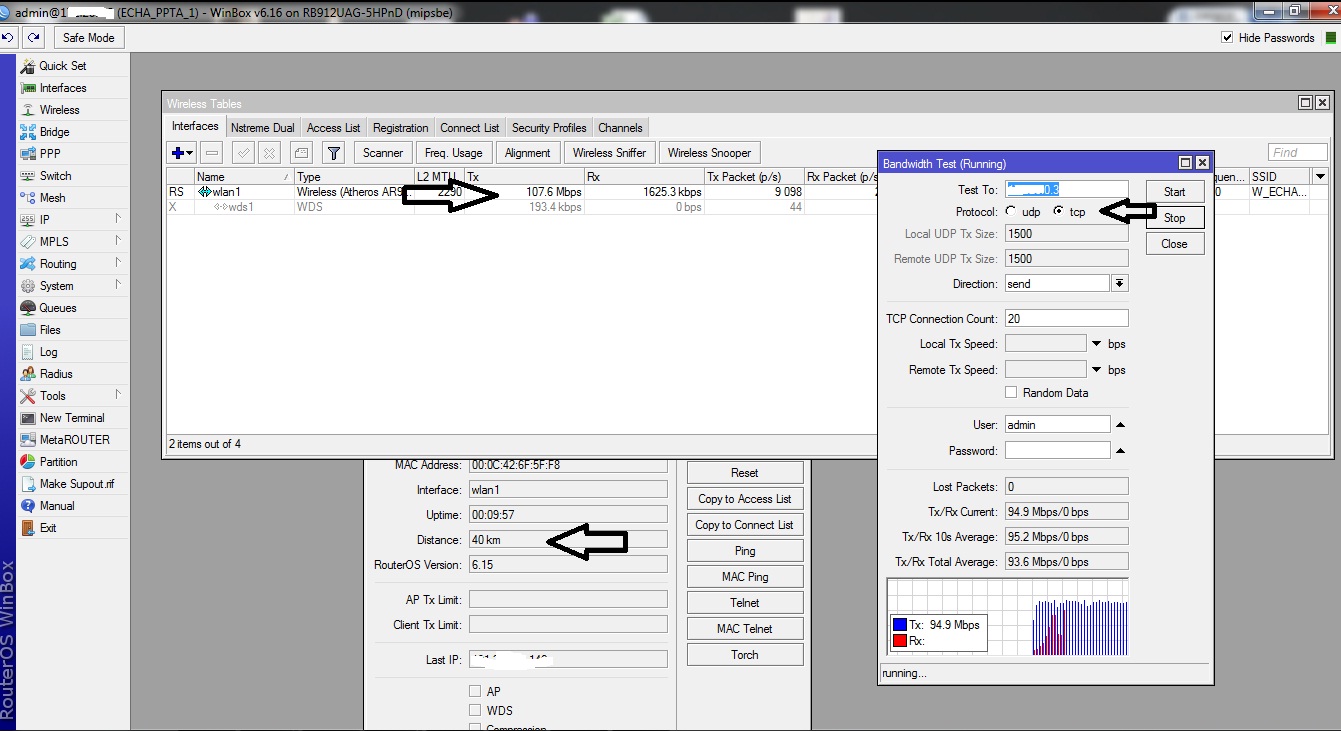Open Quick Set from the sidebar

62,66
